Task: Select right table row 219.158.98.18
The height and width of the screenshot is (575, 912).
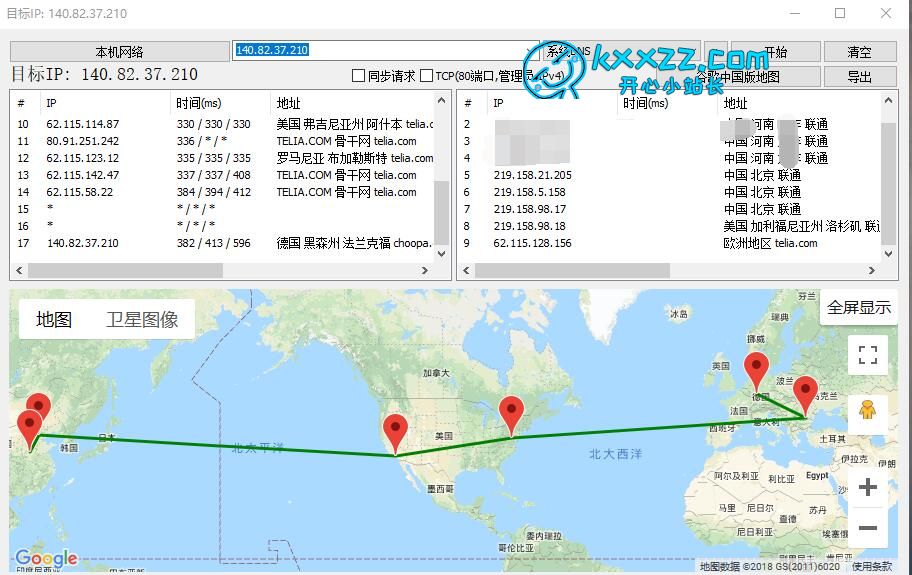Action: pyautogui.click(x=670, y=226)
